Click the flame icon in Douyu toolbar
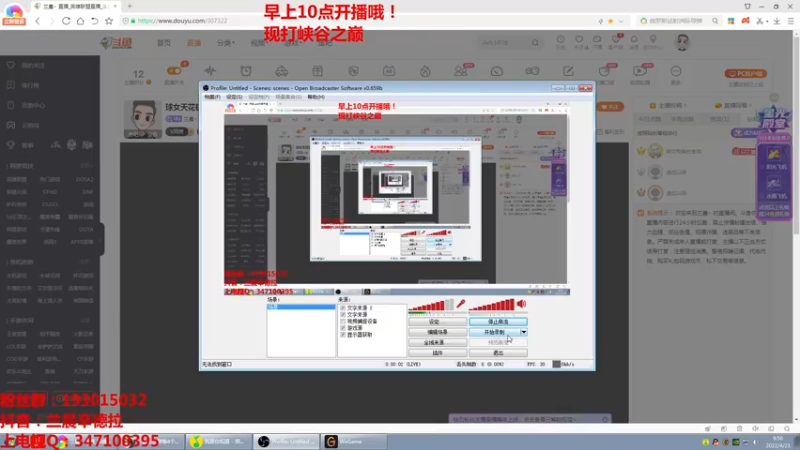The height and width of the screenshot is (450, 800). pos(425,71)
